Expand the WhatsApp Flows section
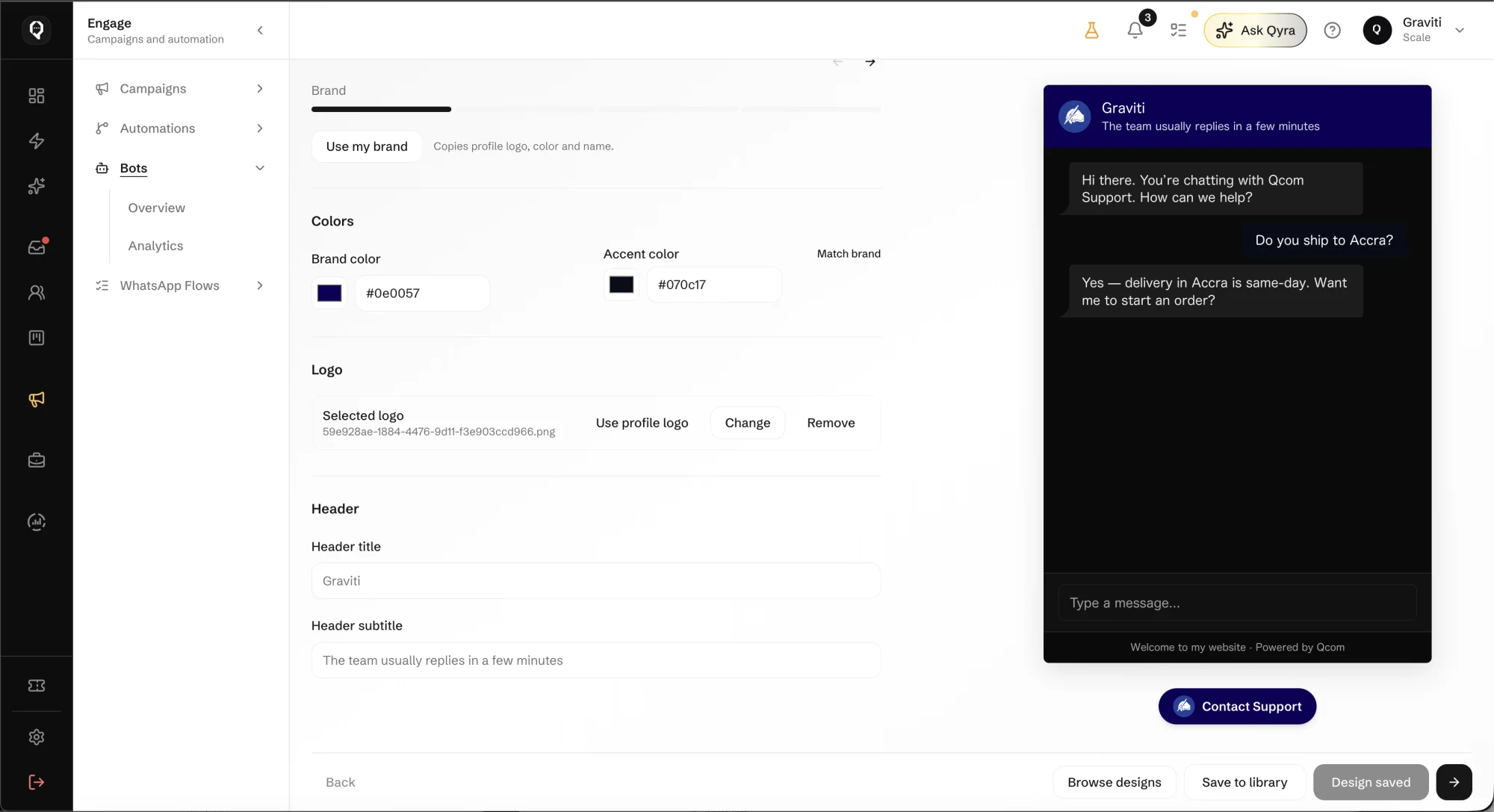 click(180, 285)
